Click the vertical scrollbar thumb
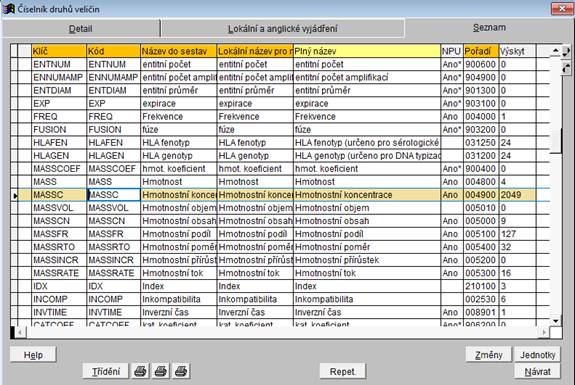575x385 pixels. pos(556,141)
